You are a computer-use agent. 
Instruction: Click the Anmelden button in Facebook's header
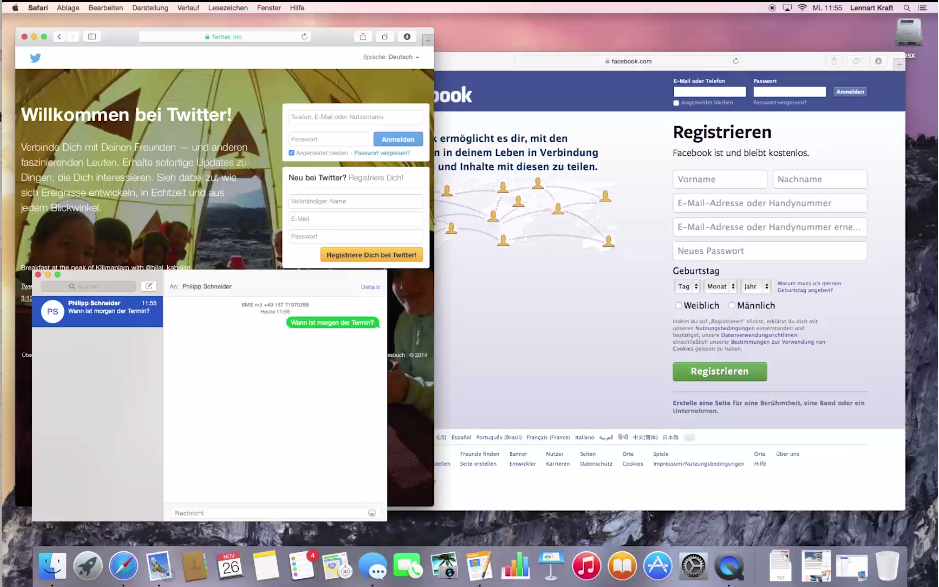tap(850, 92)
